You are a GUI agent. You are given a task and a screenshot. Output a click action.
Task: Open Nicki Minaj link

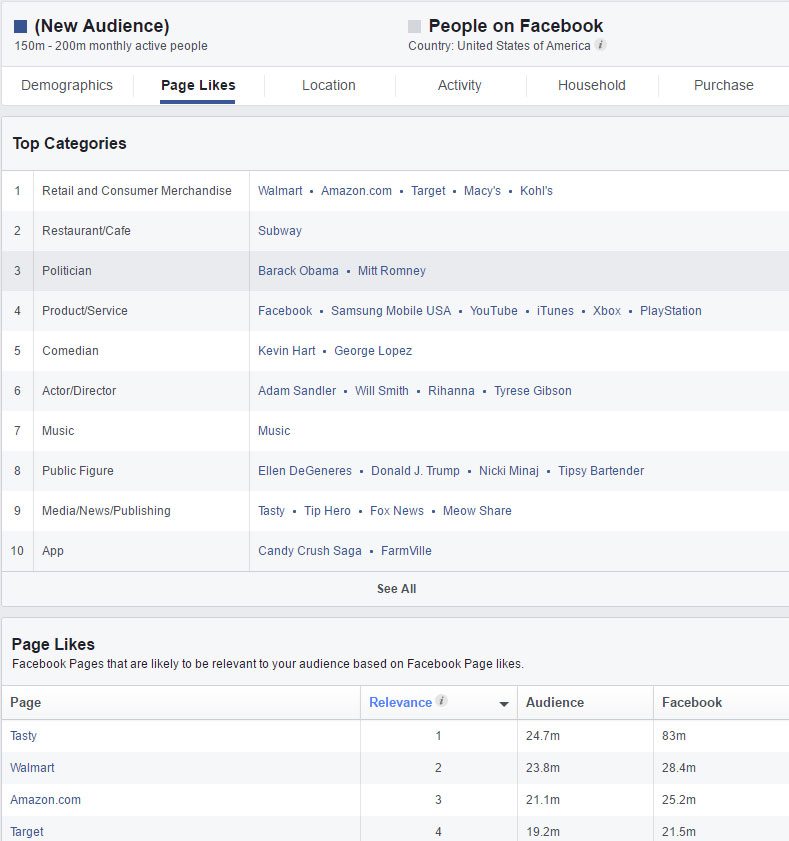coord(508,471)
